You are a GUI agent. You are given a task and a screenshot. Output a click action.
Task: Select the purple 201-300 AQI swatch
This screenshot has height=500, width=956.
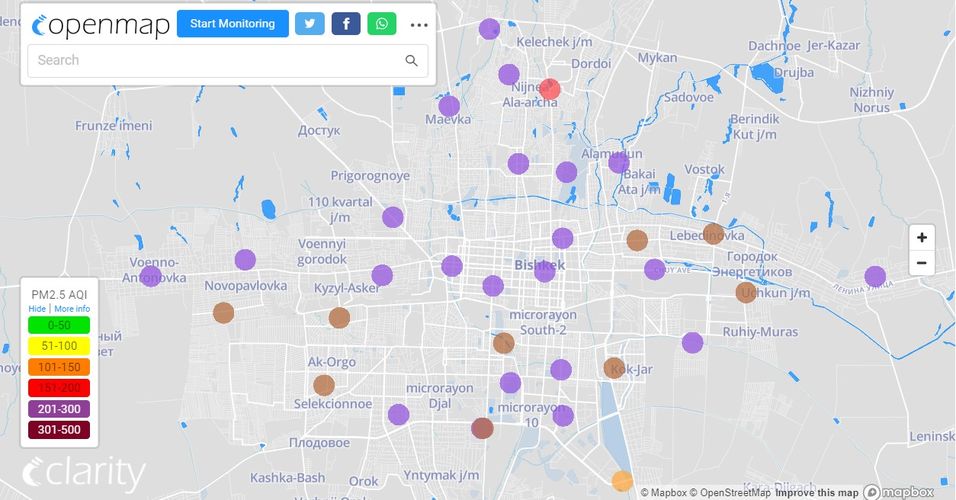[x=59, y=409]
